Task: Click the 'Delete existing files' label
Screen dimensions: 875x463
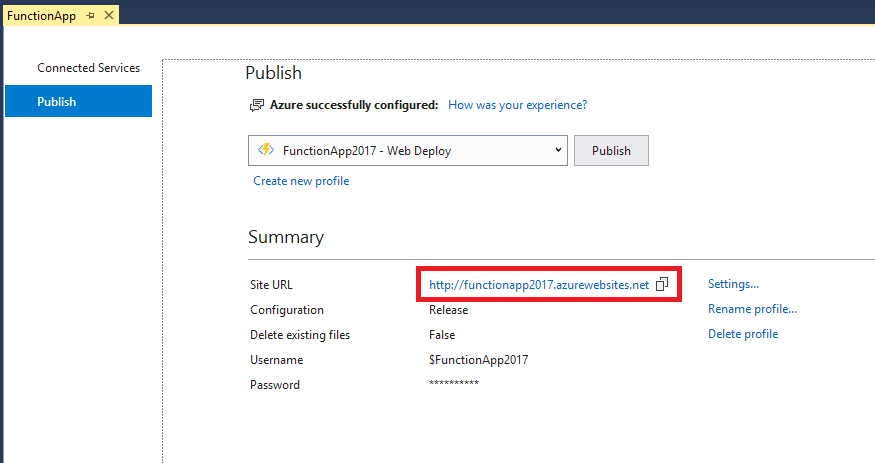Action: [300, 335]
